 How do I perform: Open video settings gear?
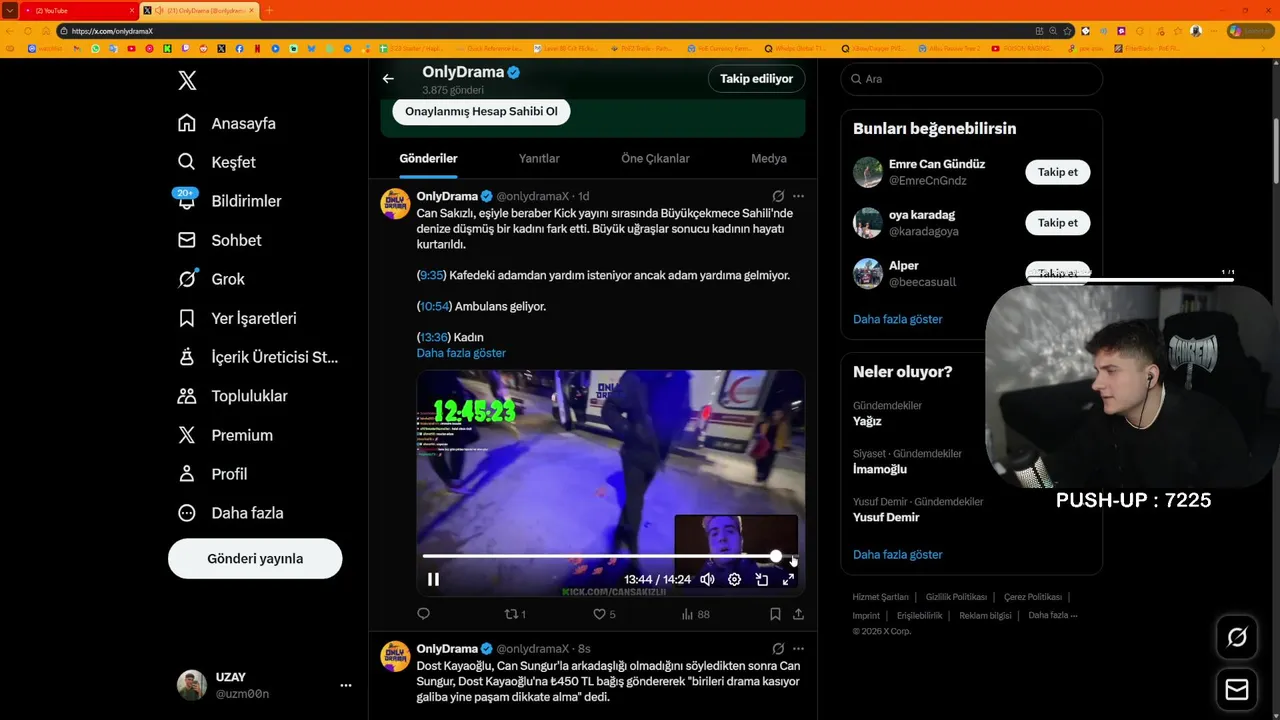tap(734, 579)
